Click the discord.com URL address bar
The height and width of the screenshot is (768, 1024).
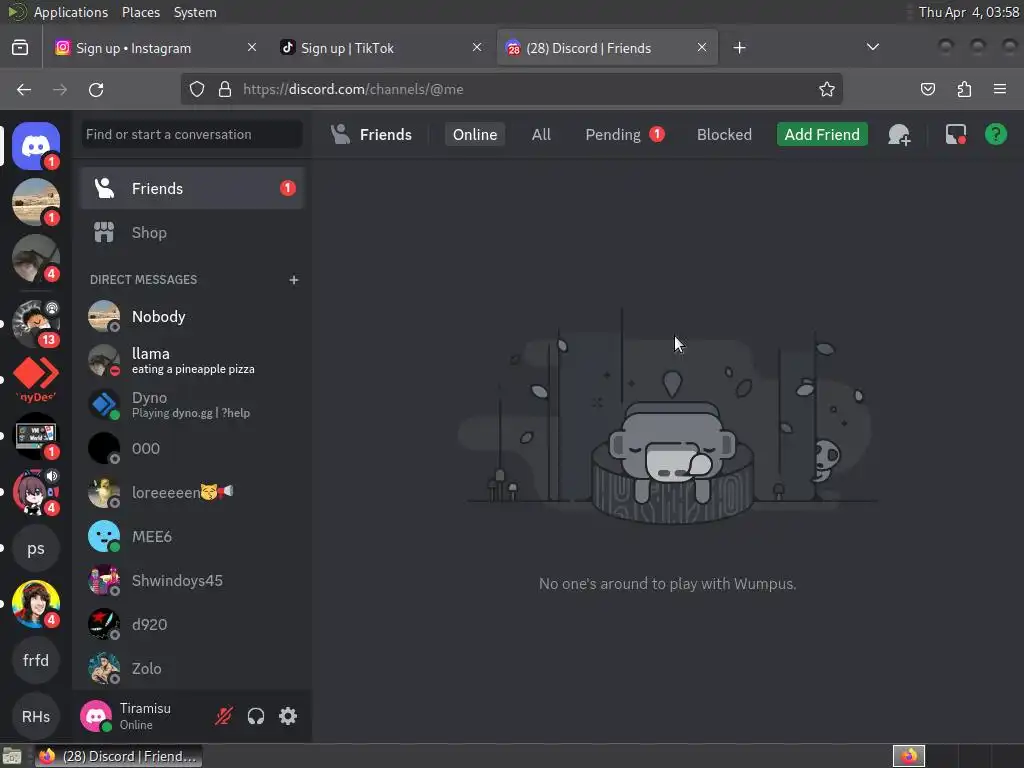coord(511,89)
